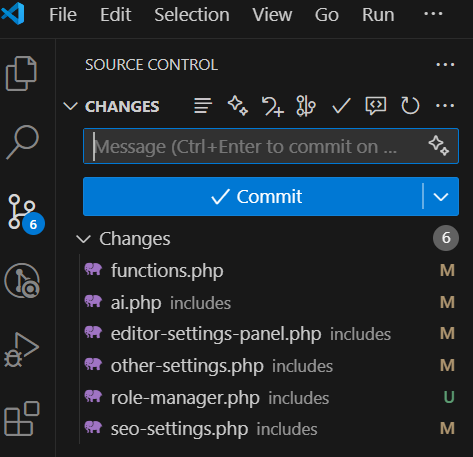Open more actions ellipsis beside SOURCE CONTROL
Image resolution: width=473 pixels, height=457 pixels.
445,65
